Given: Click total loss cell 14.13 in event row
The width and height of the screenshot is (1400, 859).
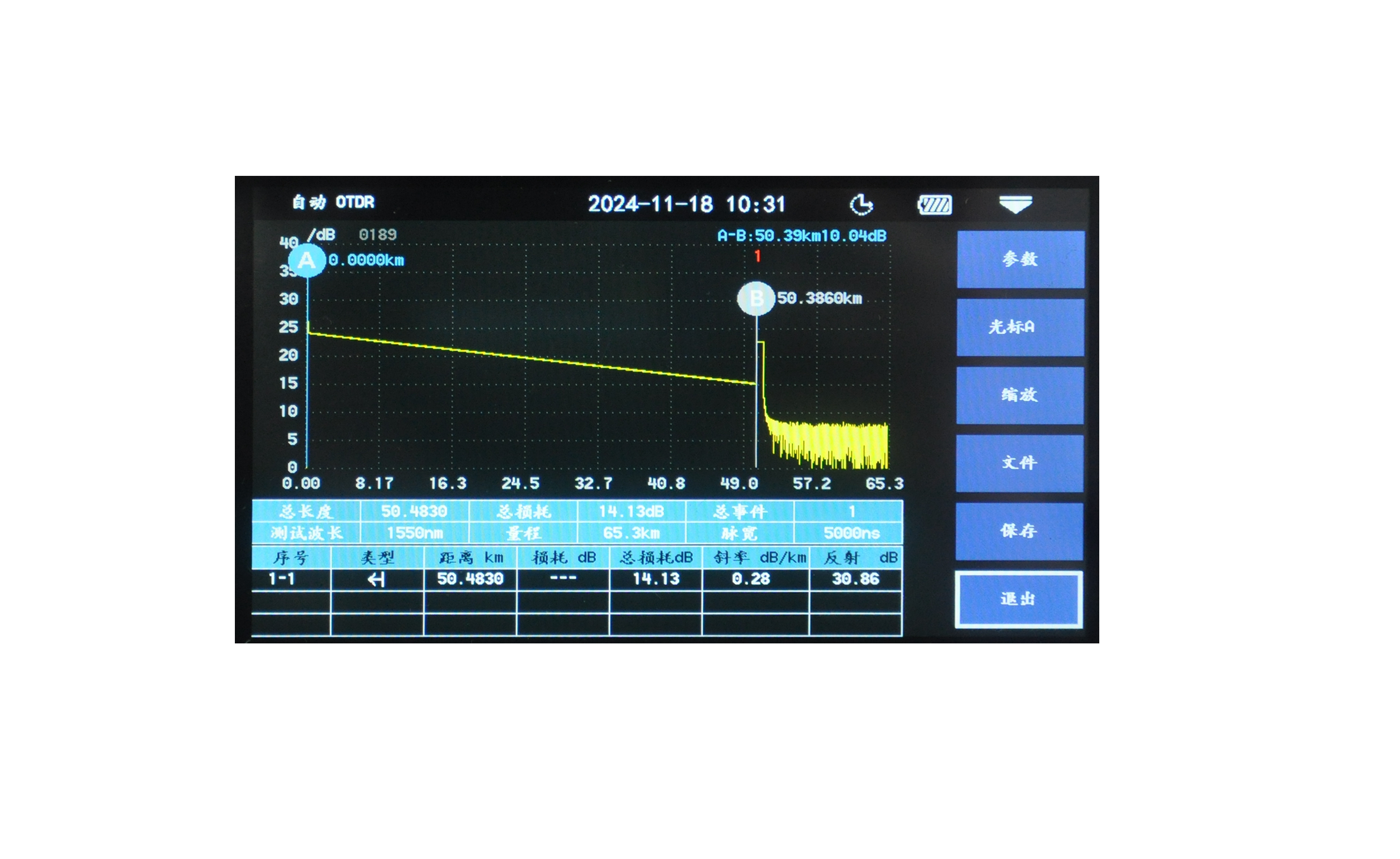Looking at the screenshot, I should [x=656, y=579].
